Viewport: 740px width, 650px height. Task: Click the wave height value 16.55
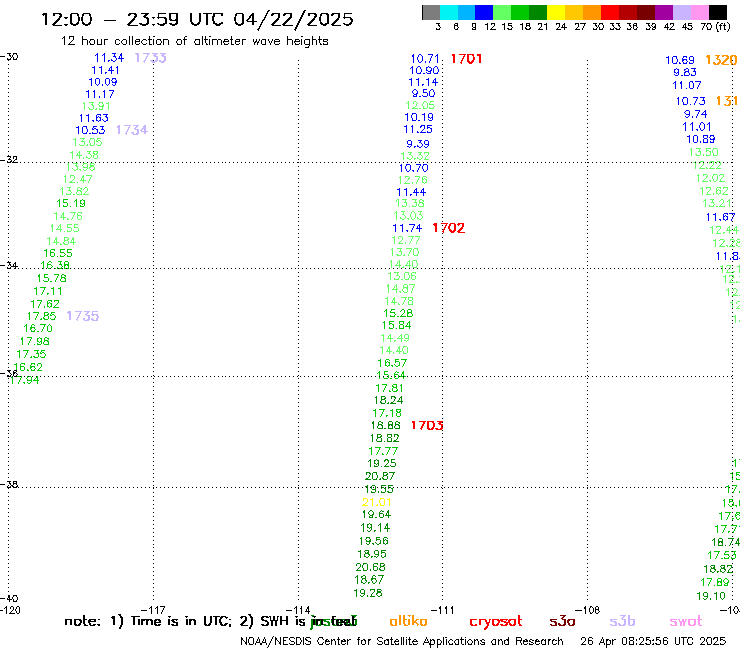click(x=58, y=253)
